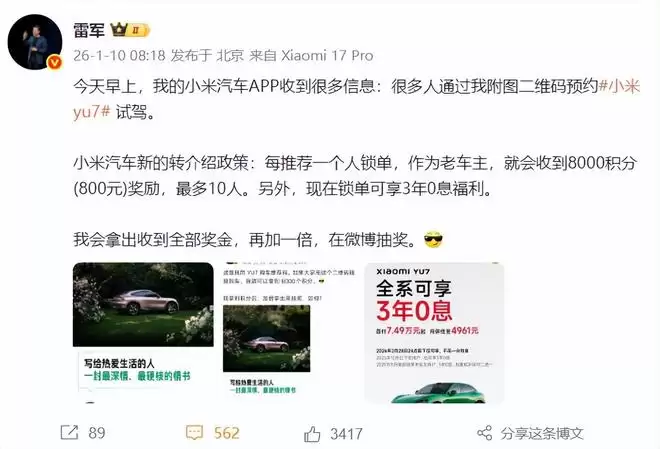Click the 分享这条博文 text

click(542, 433)
